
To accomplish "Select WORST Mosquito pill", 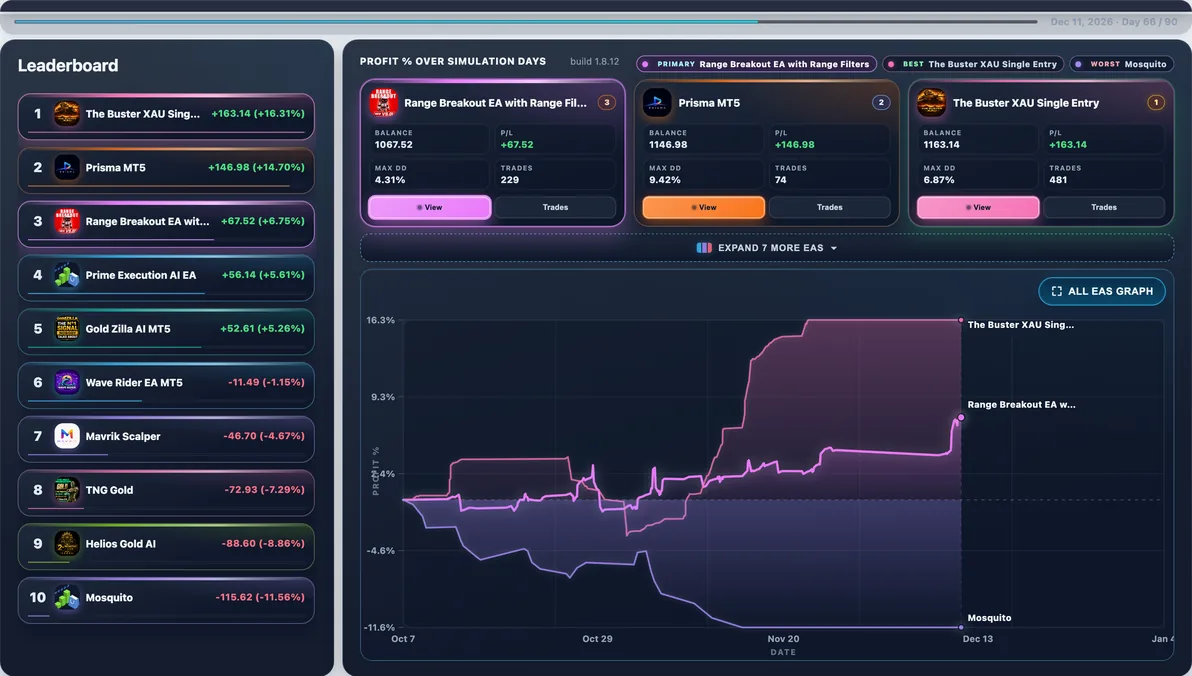I will (x=1122, y=65).
